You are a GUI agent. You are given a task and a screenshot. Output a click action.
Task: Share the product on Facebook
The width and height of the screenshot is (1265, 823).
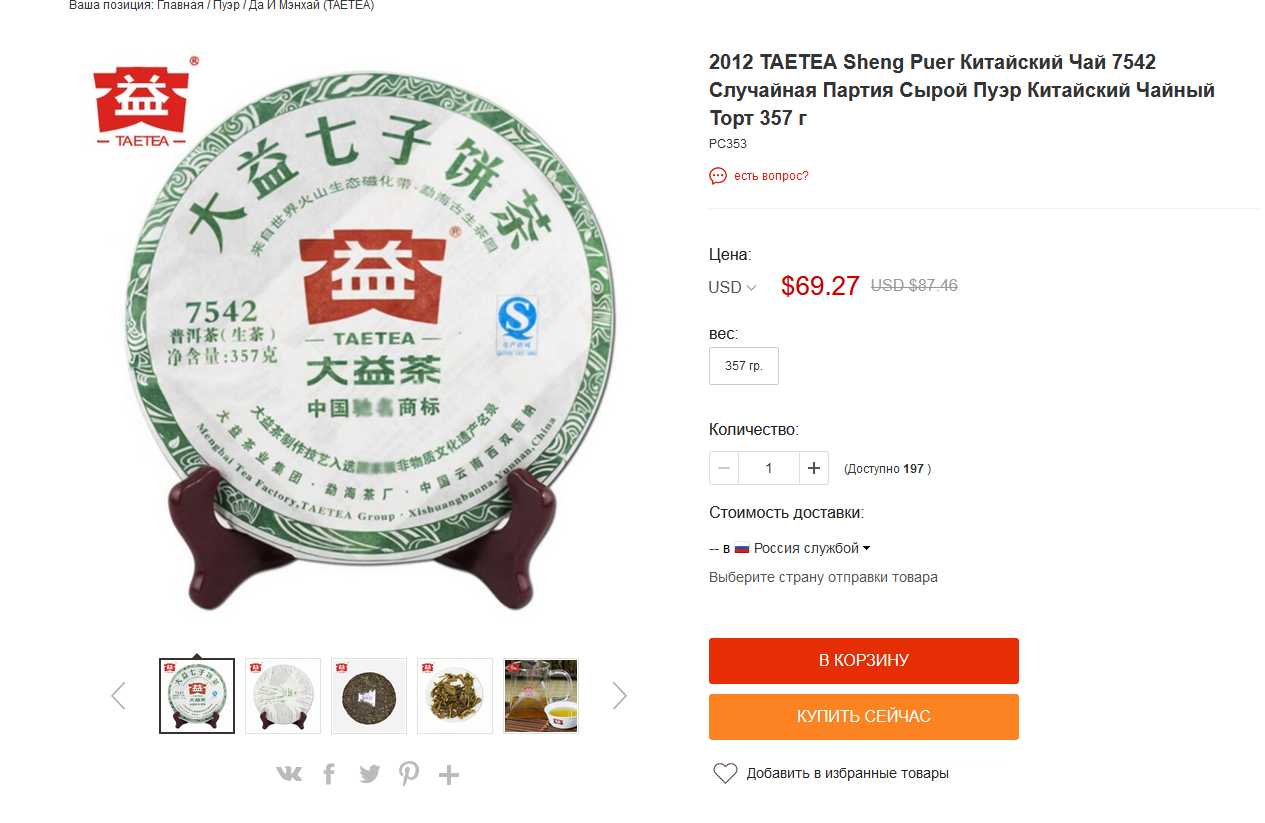click(329, 774)
